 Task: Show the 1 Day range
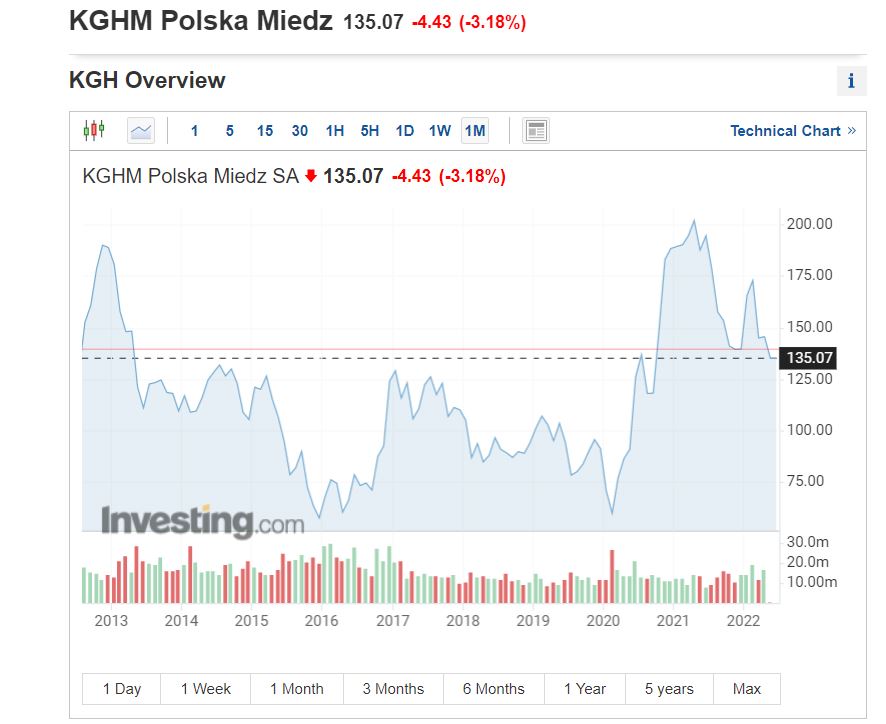(x=121, y=689)
